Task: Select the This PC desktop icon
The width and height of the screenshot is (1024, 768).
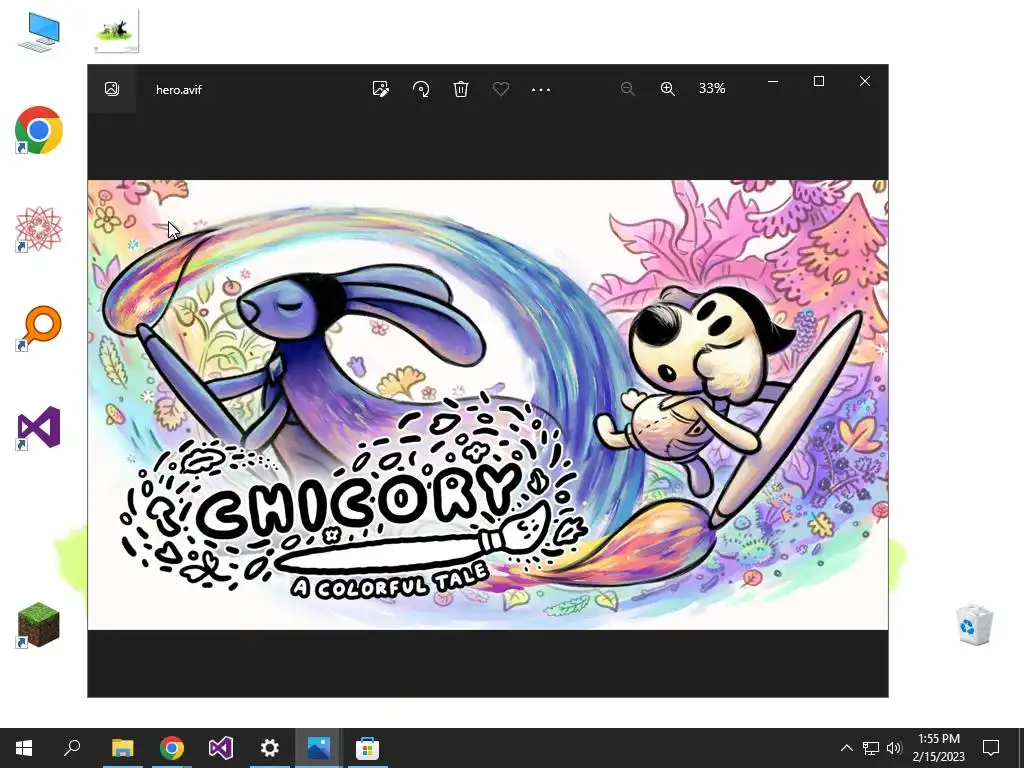Action: tap(39, 31)
